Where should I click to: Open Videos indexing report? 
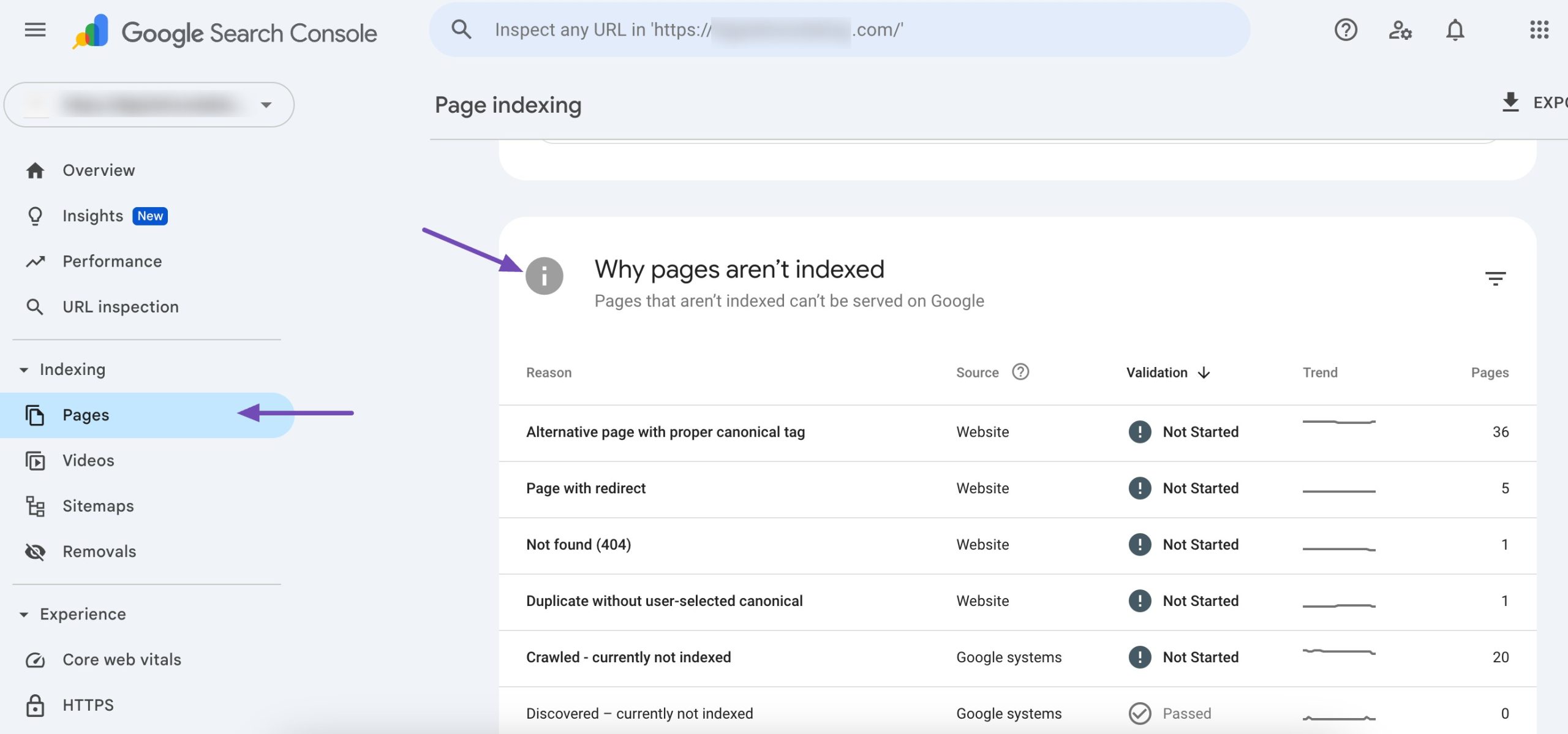pos(88,461)
